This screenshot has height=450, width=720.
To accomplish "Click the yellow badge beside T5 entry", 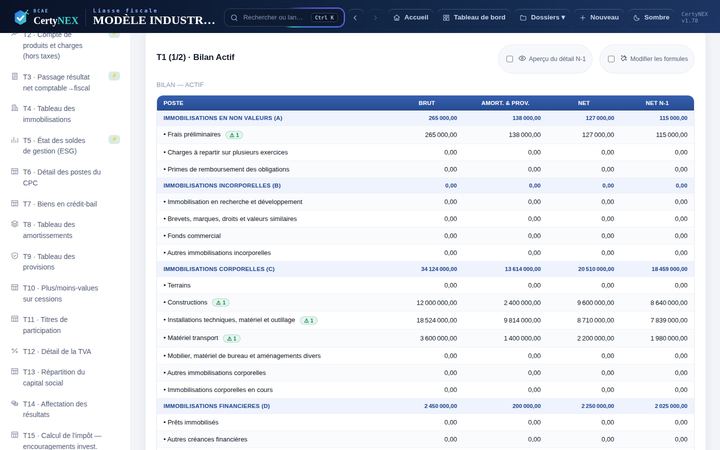I will coord(114,139).
